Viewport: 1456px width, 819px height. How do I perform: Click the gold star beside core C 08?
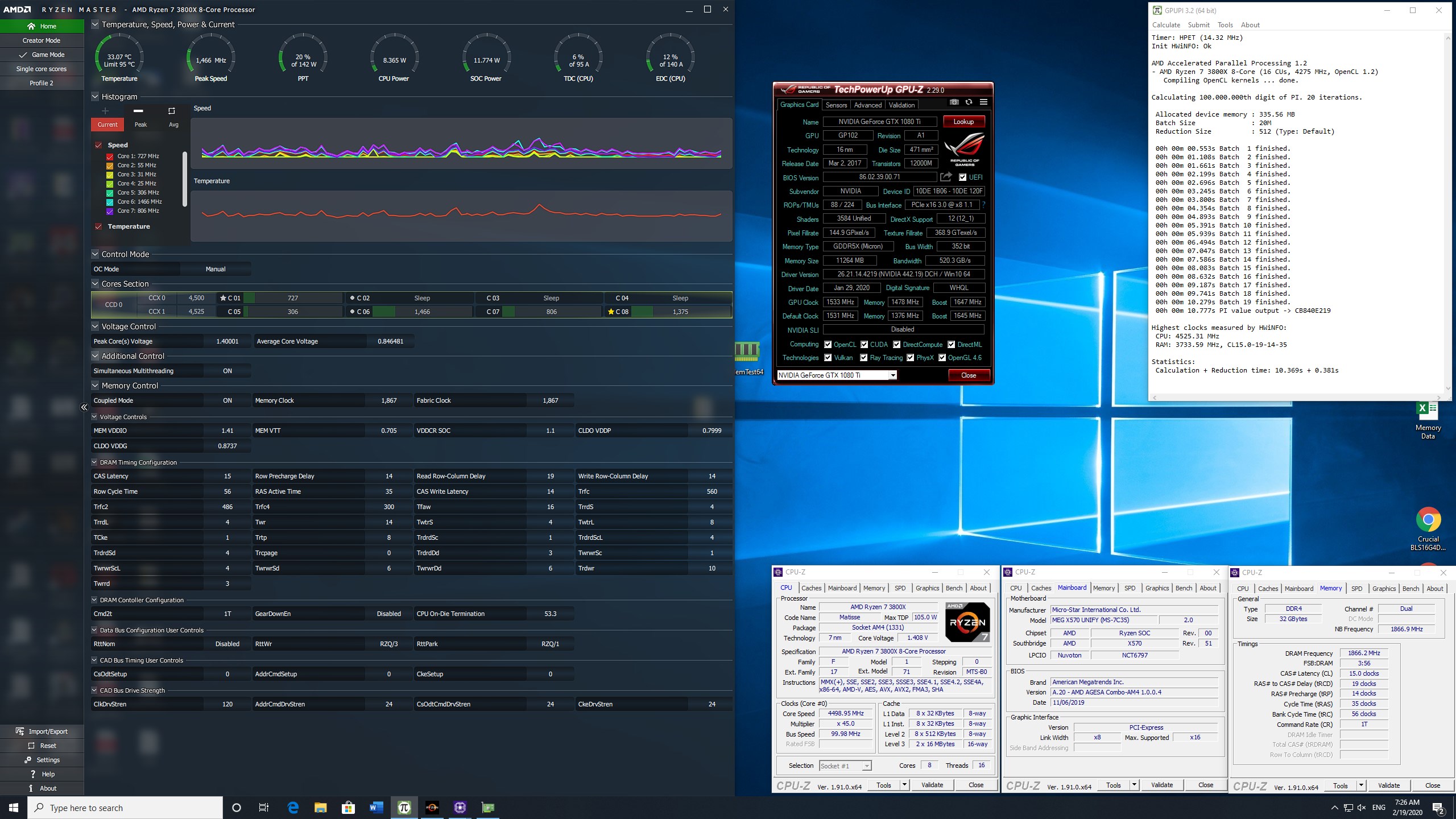pyautogui.click(x=611, y=312)
